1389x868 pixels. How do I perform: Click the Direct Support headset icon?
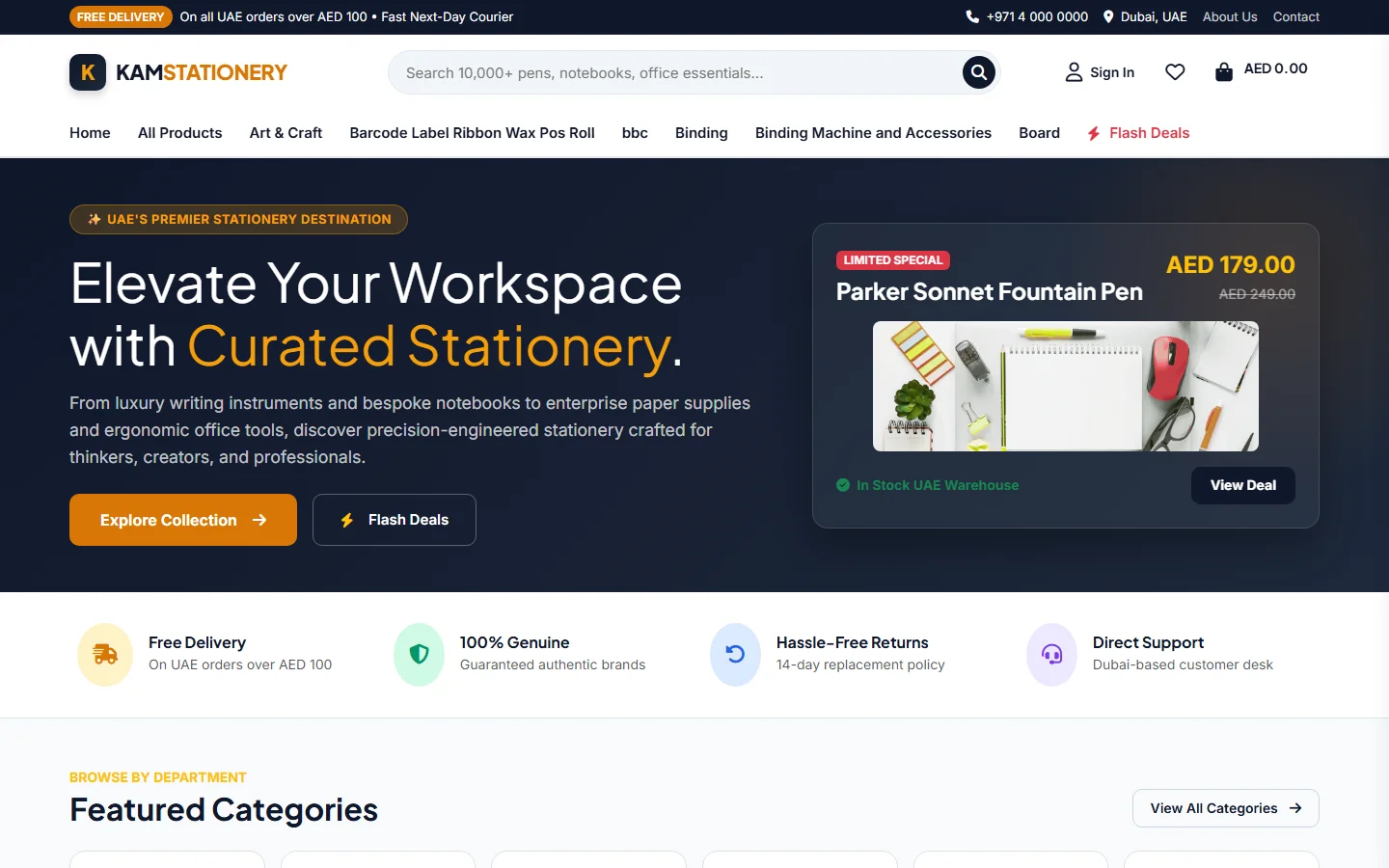tap(1051, 655)
